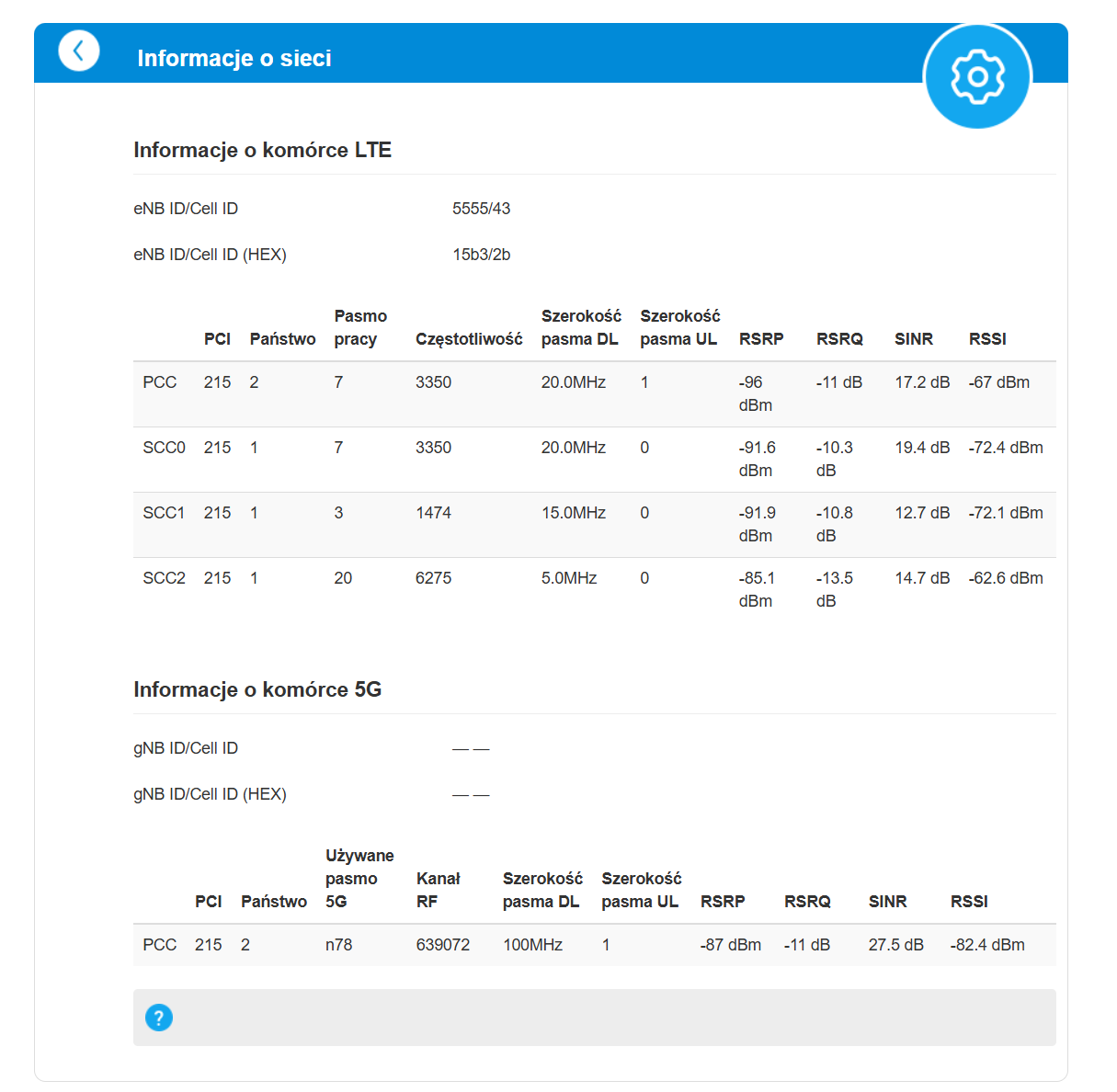Select the SCC1 bandwidth 15.0MHz
The image size is (1117, 1092).
(574, 513)
